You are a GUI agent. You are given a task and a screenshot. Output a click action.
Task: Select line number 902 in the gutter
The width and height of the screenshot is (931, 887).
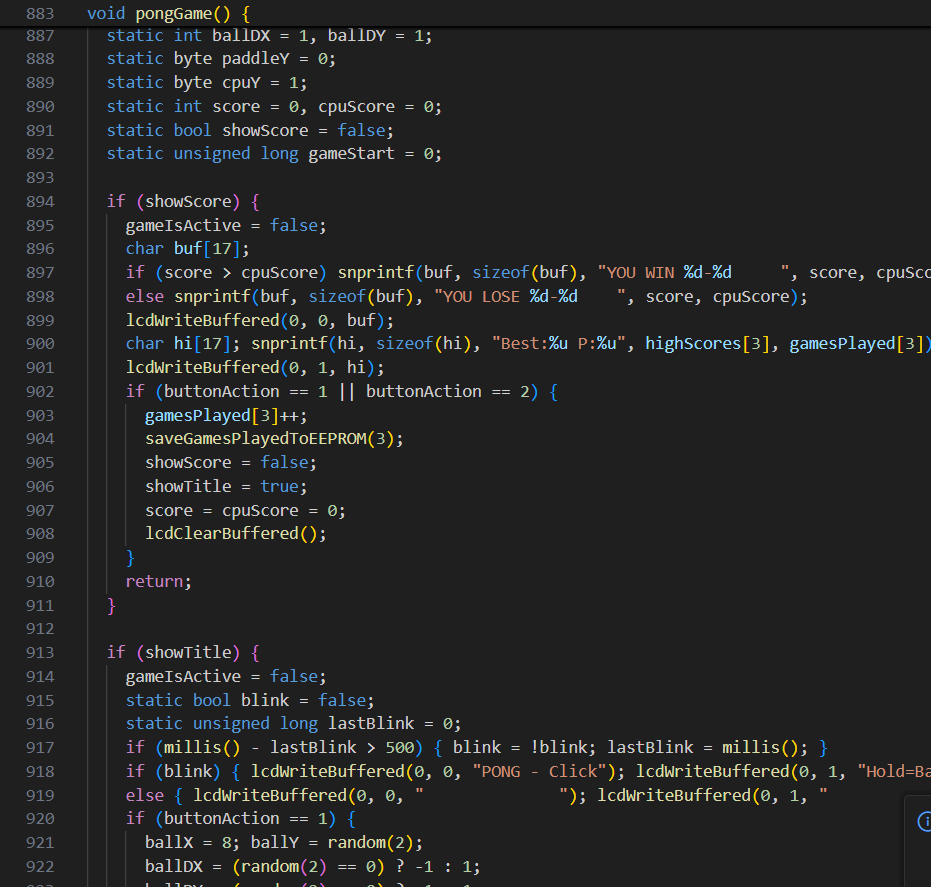40,391
